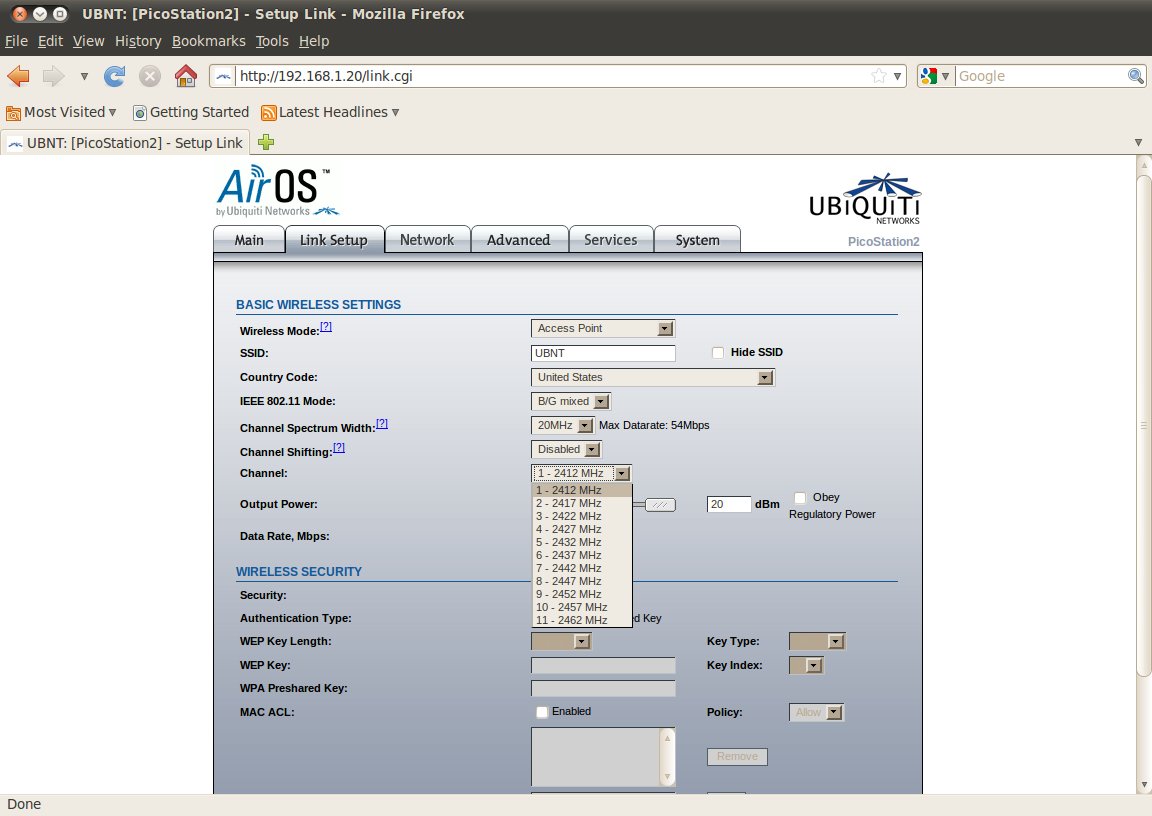The width and height of the screenshot is (1152, 816).
Task: Click the Stop loading icon
Action: tap(150, 76)
